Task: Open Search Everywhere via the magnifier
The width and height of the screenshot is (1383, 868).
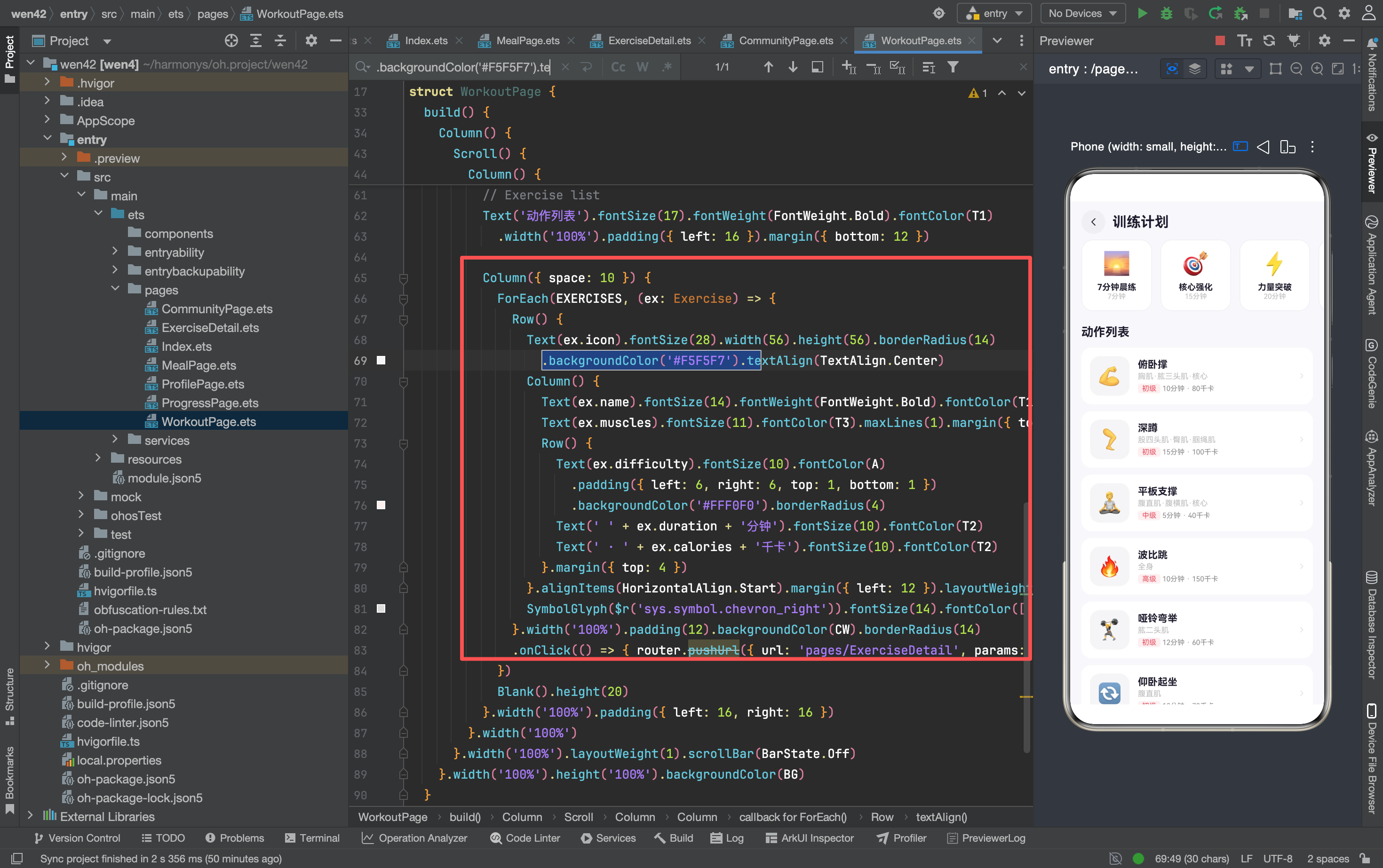Action: tap(1320, 13)
